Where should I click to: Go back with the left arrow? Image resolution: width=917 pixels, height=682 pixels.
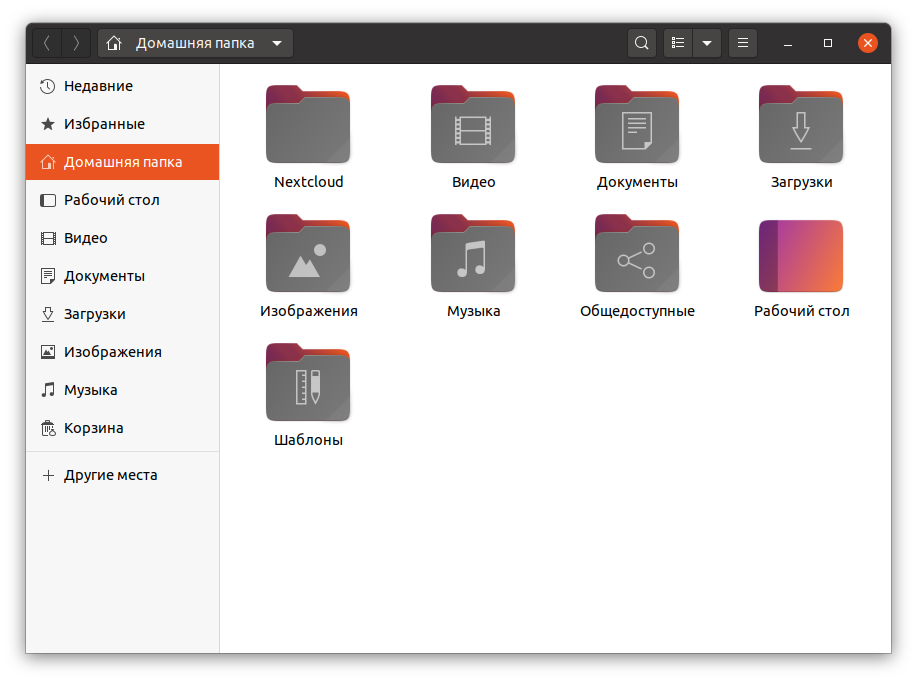click(x=47, y=43)
